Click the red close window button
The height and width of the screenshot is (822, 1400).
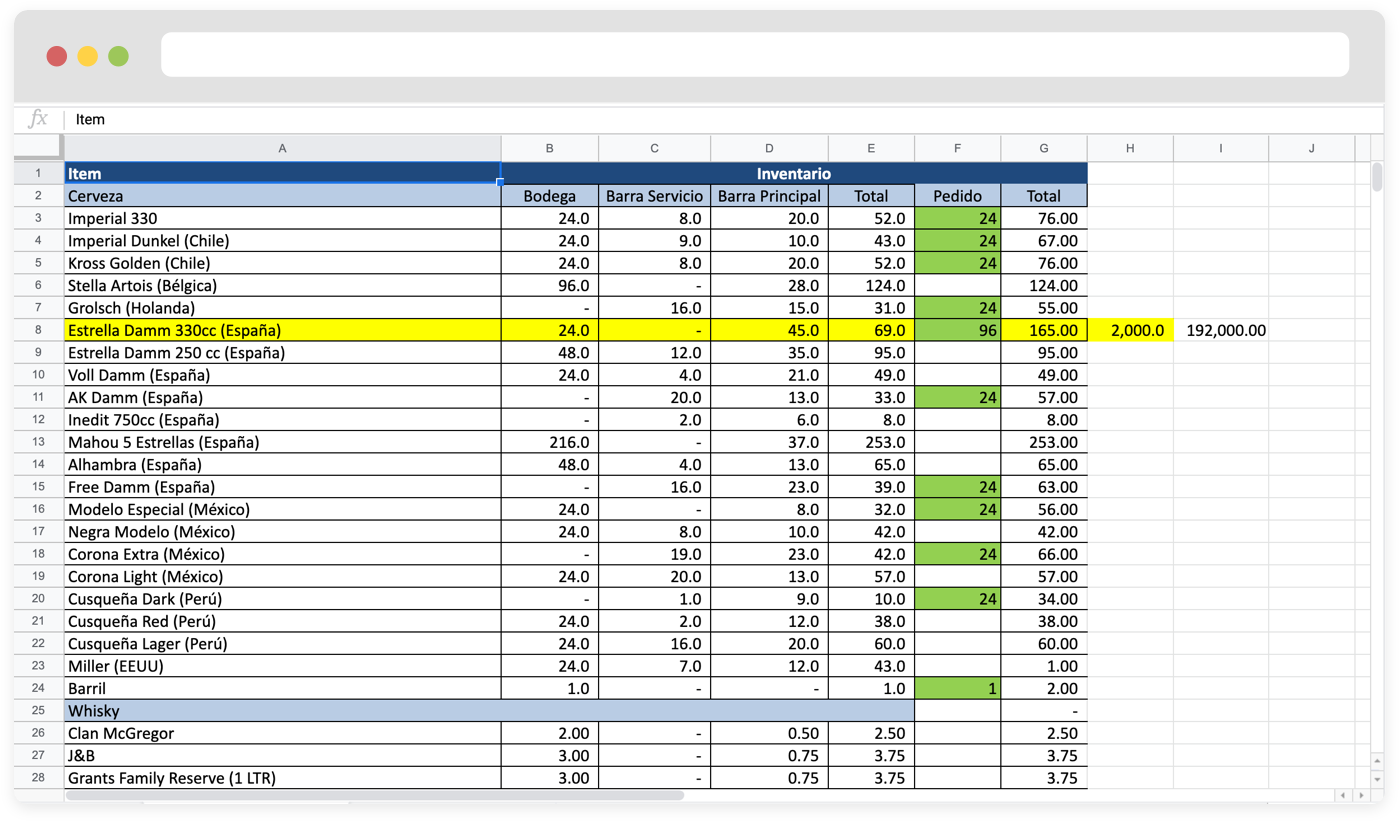(57, 56)
